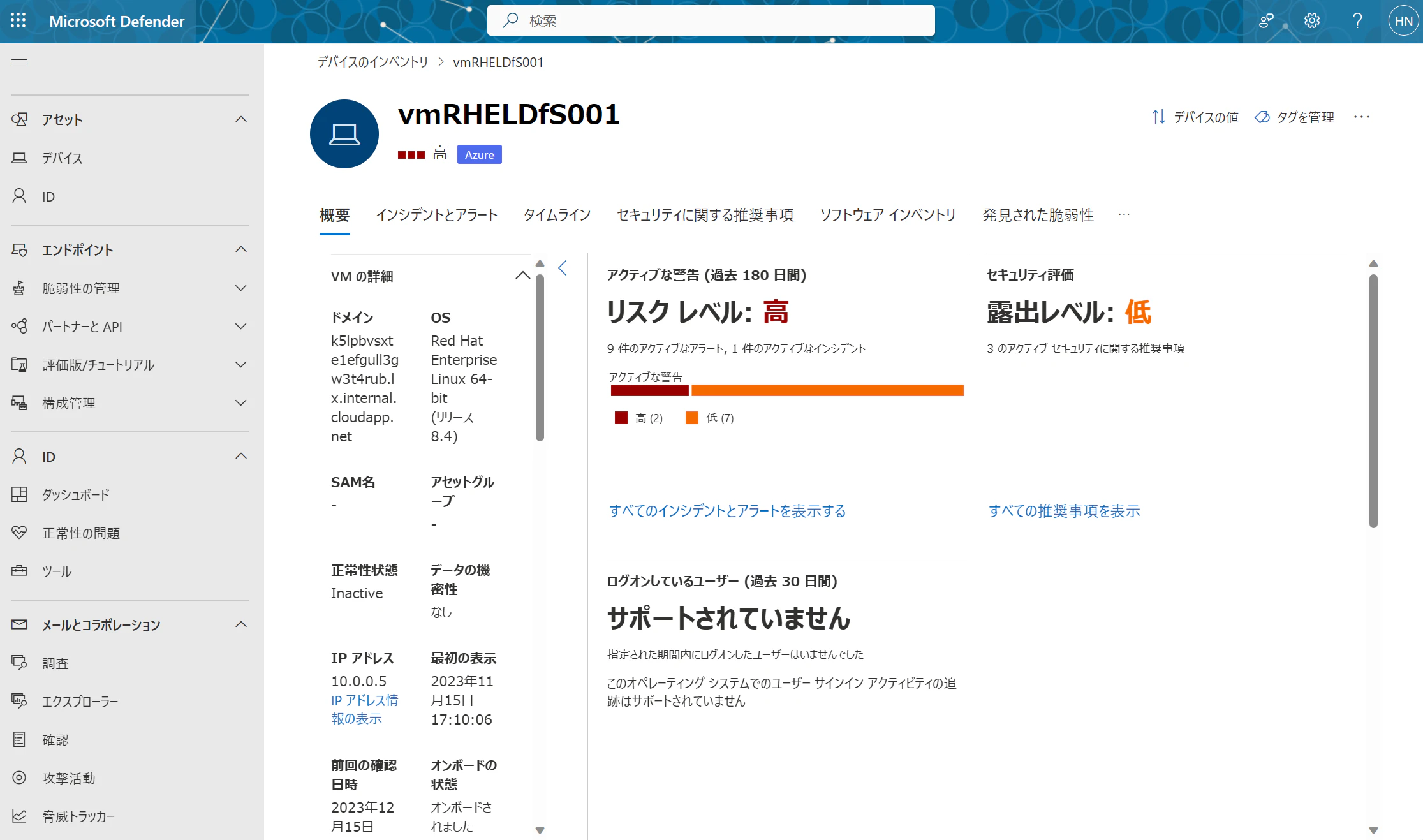Select the 概要 tab
Viewport: 1423px width, 840px height.
(x=335, y=215)
